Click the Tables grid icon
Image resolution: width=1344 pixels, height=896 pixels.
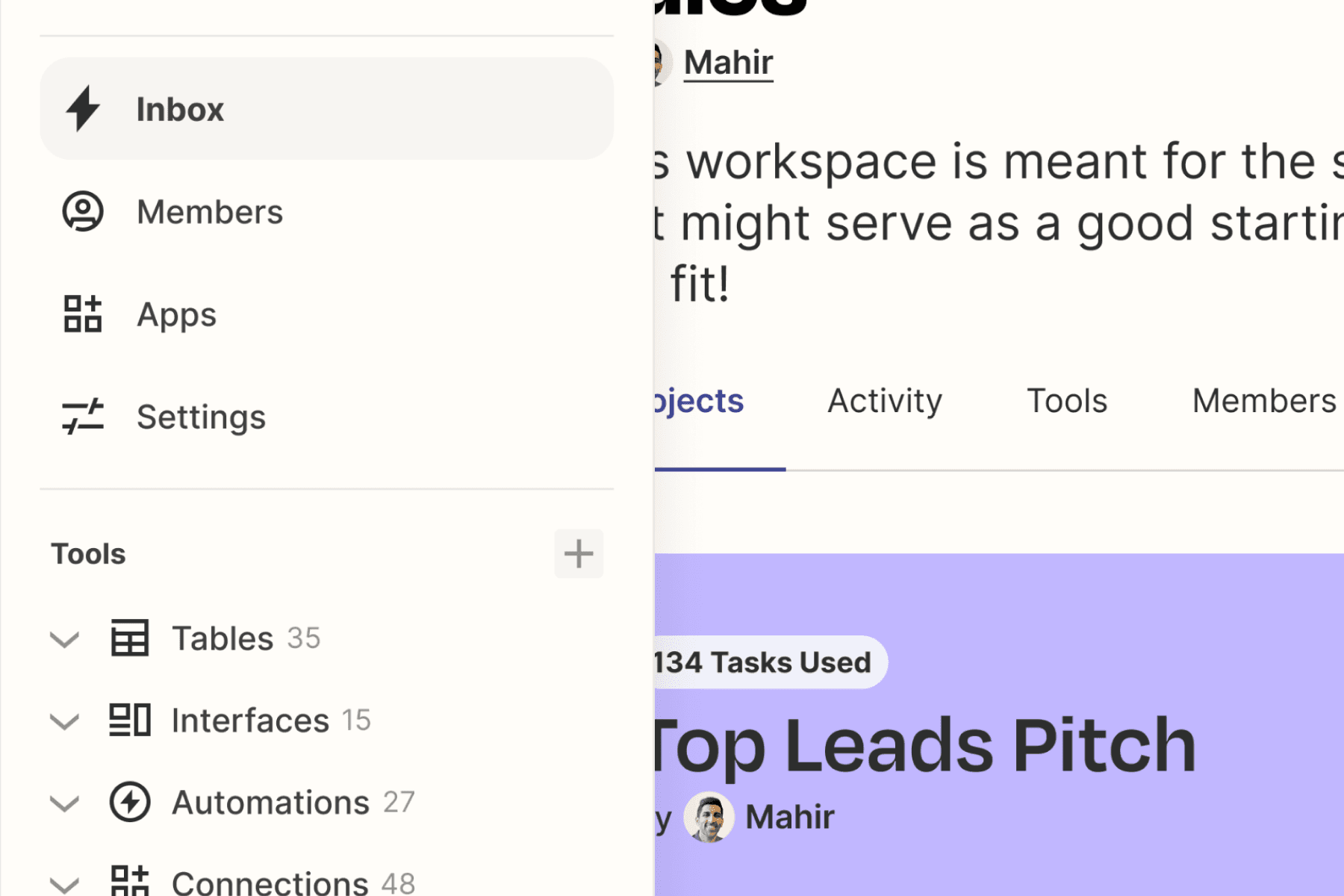pyautogui.click(x=130, y=638)
